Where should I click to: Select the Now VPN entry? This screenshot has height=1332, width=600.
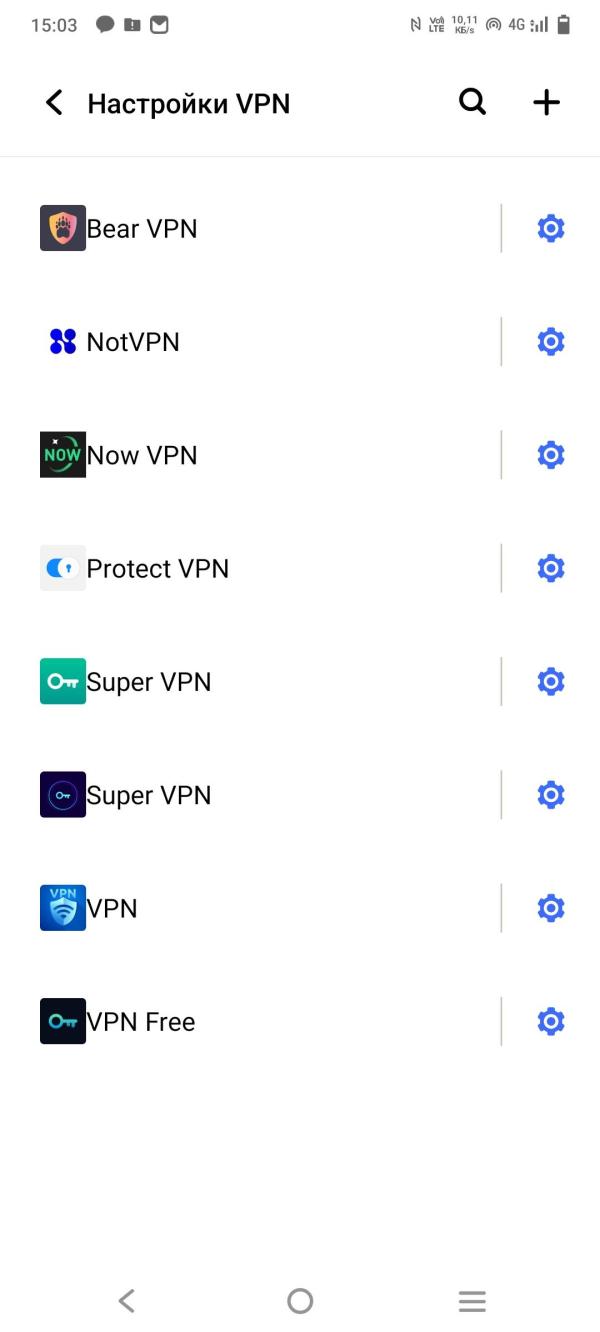[x=270, y=455]
